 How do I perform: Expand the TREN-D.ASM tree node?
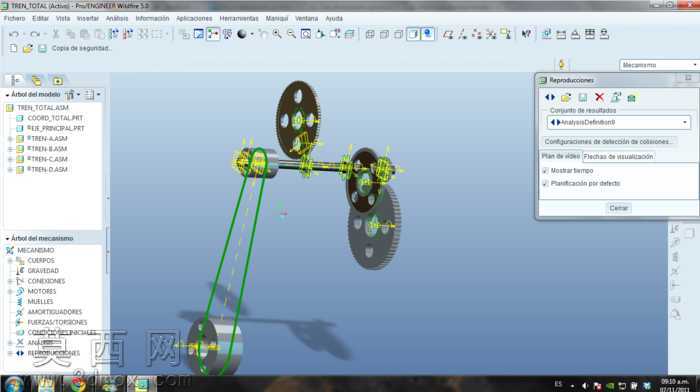click(x=10, y=170)
